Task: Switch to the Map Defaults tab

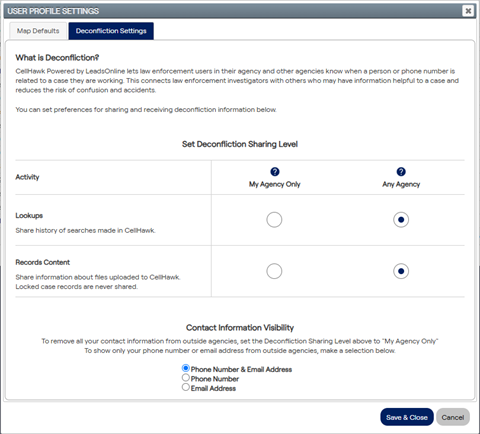Action: [x=38, y=31]
